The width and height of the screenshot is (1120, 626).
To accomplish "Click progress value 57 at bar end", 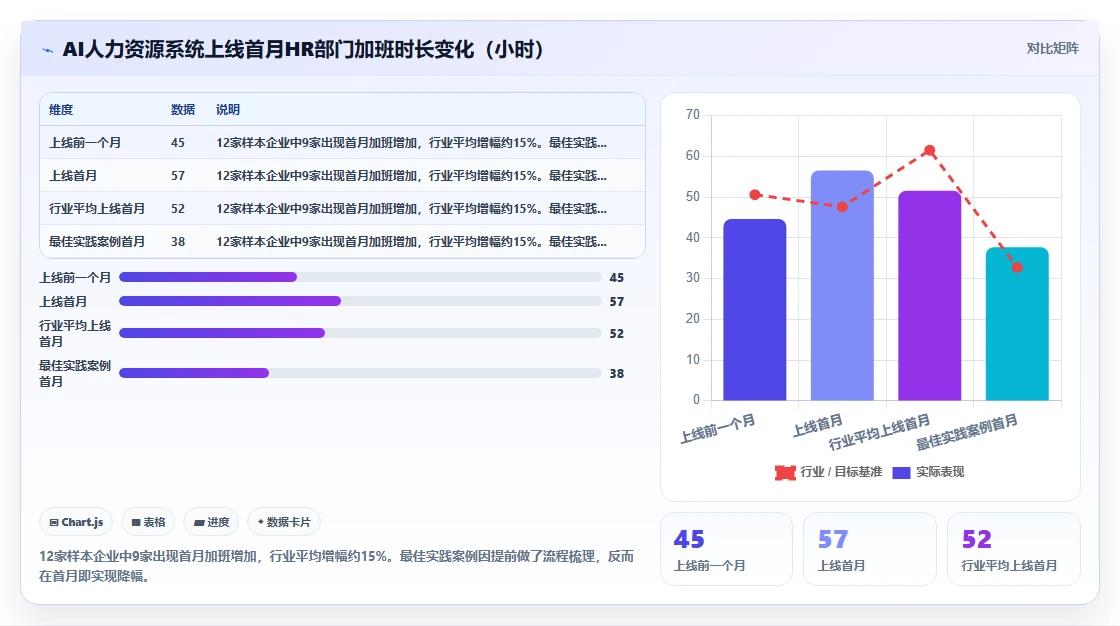I will point(616,302).
